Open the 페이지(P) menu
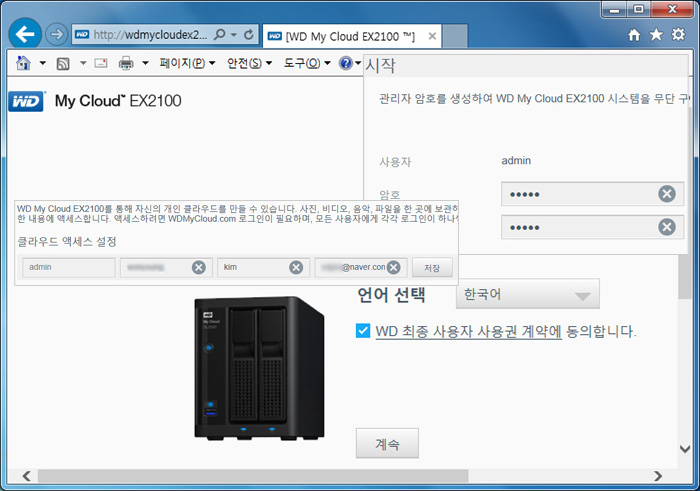 (x=187, y=63)
